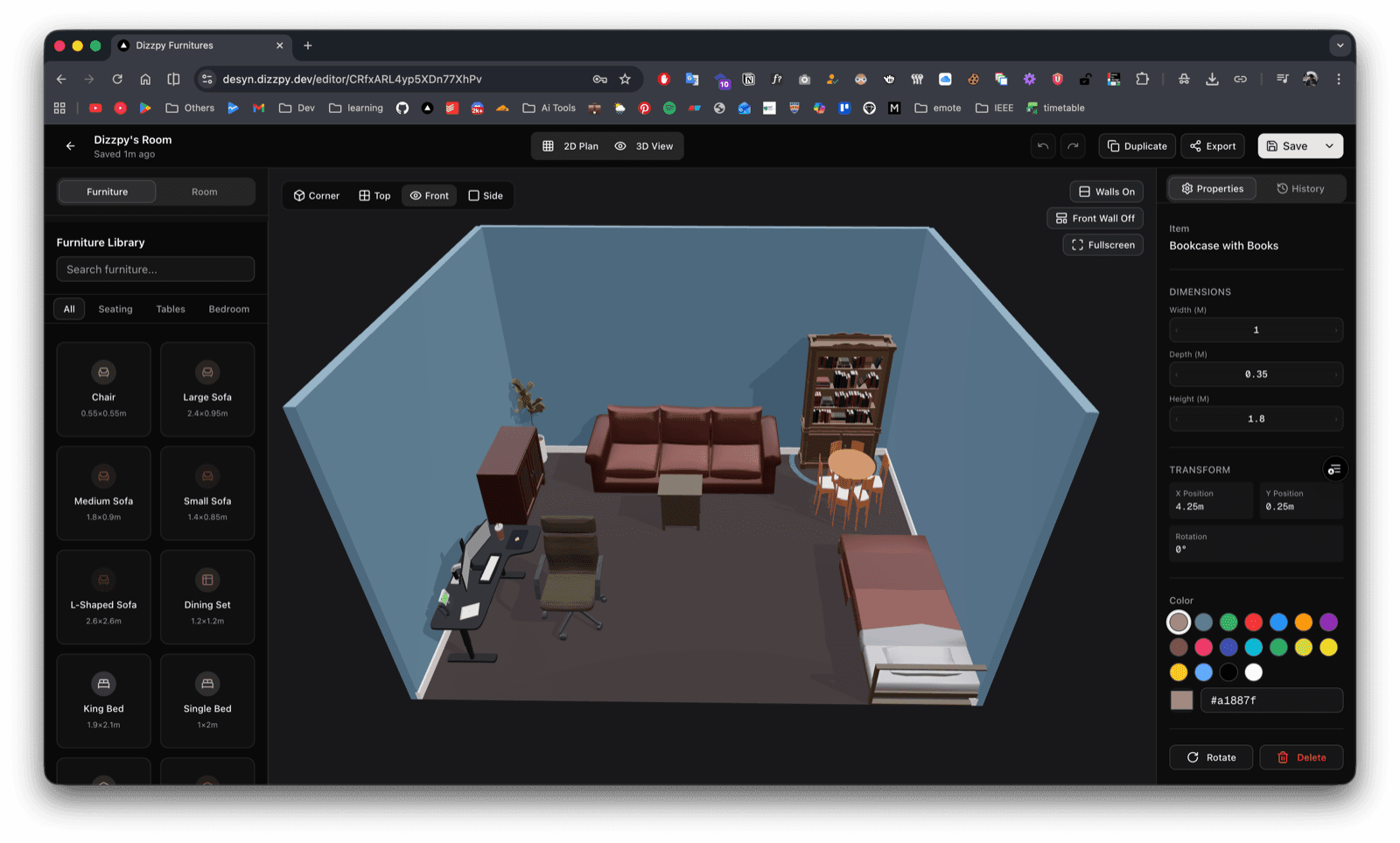Reload the page in Chrome
1400x843 pixels.
[x=117, y=79]
